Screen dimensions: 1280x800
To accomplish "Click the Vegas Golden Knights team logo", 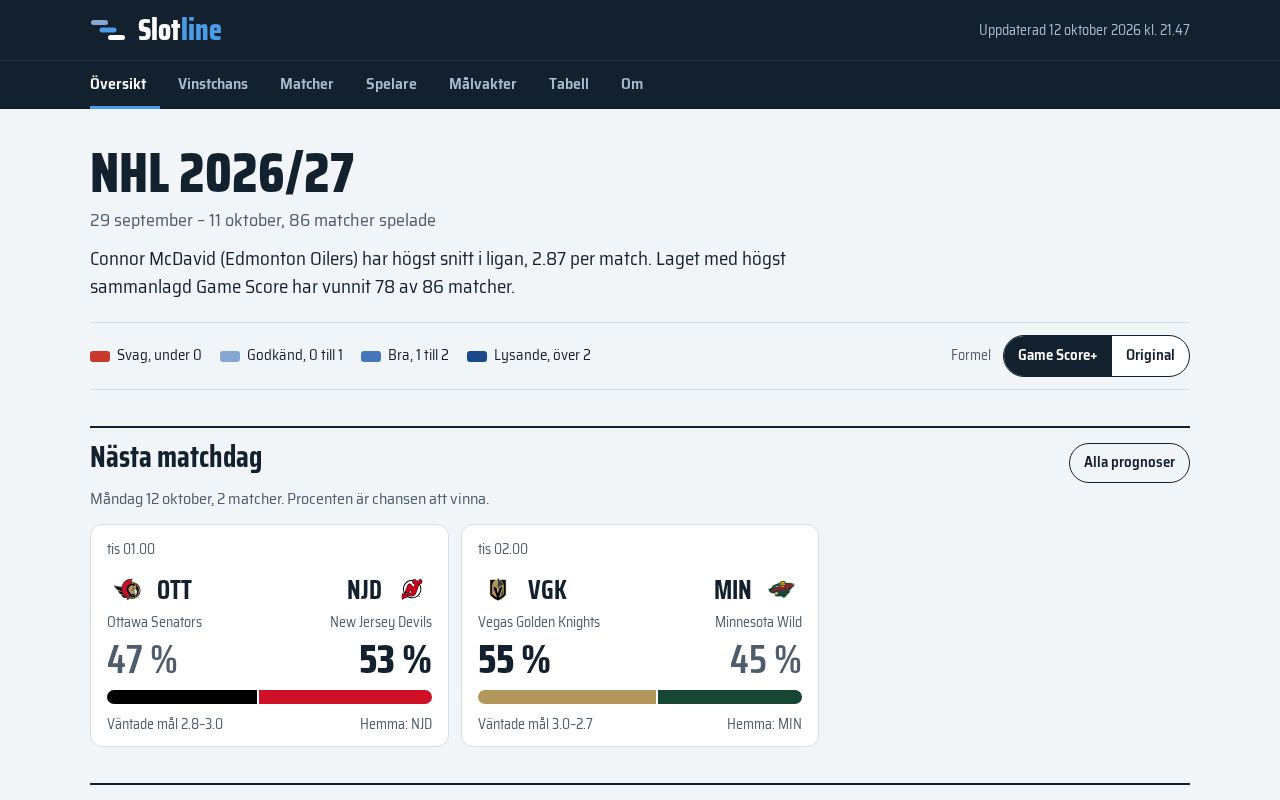I will coord(498,590).
